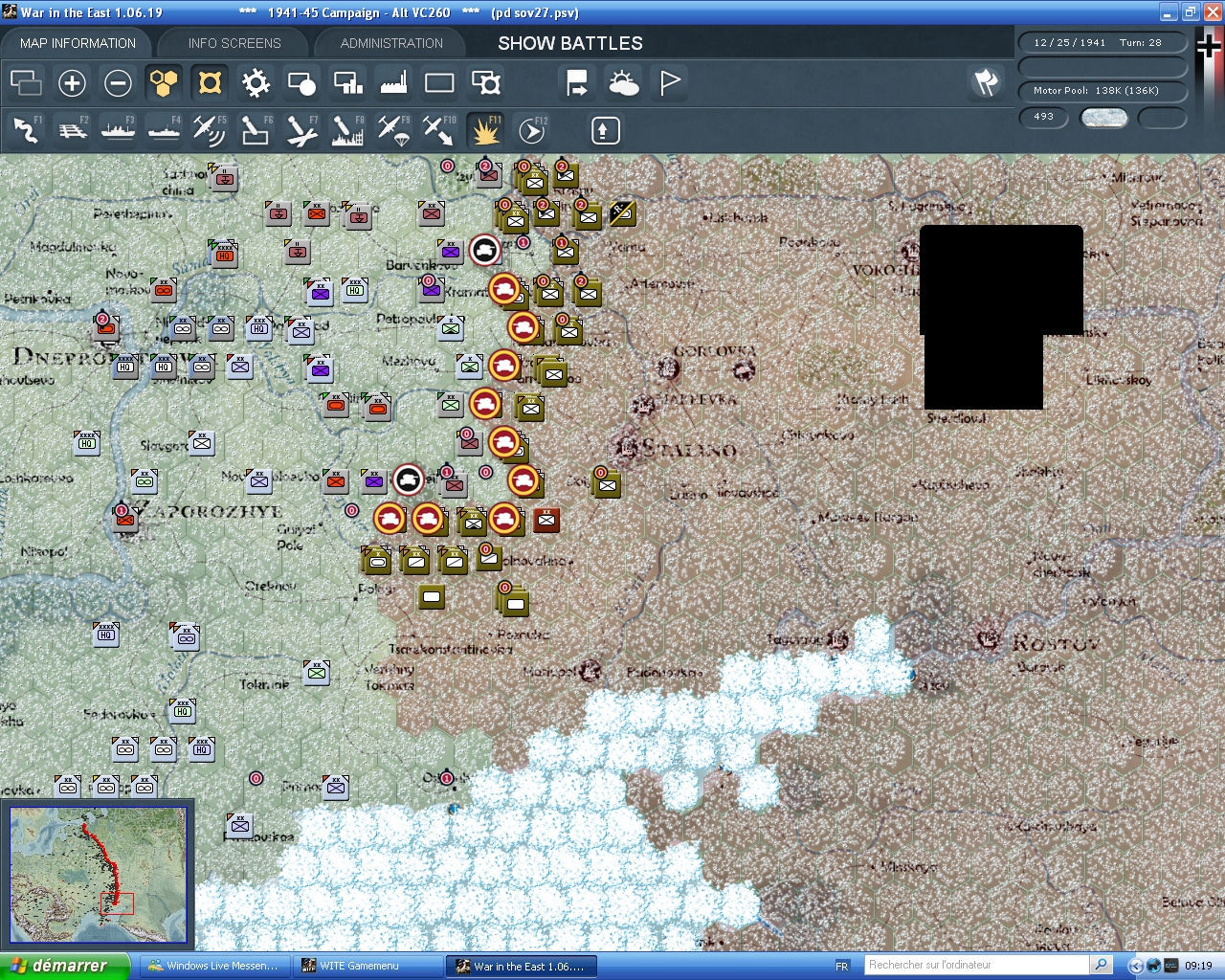Collapse the toolbar with the up-arrow button
This screenshot has width=1225, height=980.
coord(604,130)
